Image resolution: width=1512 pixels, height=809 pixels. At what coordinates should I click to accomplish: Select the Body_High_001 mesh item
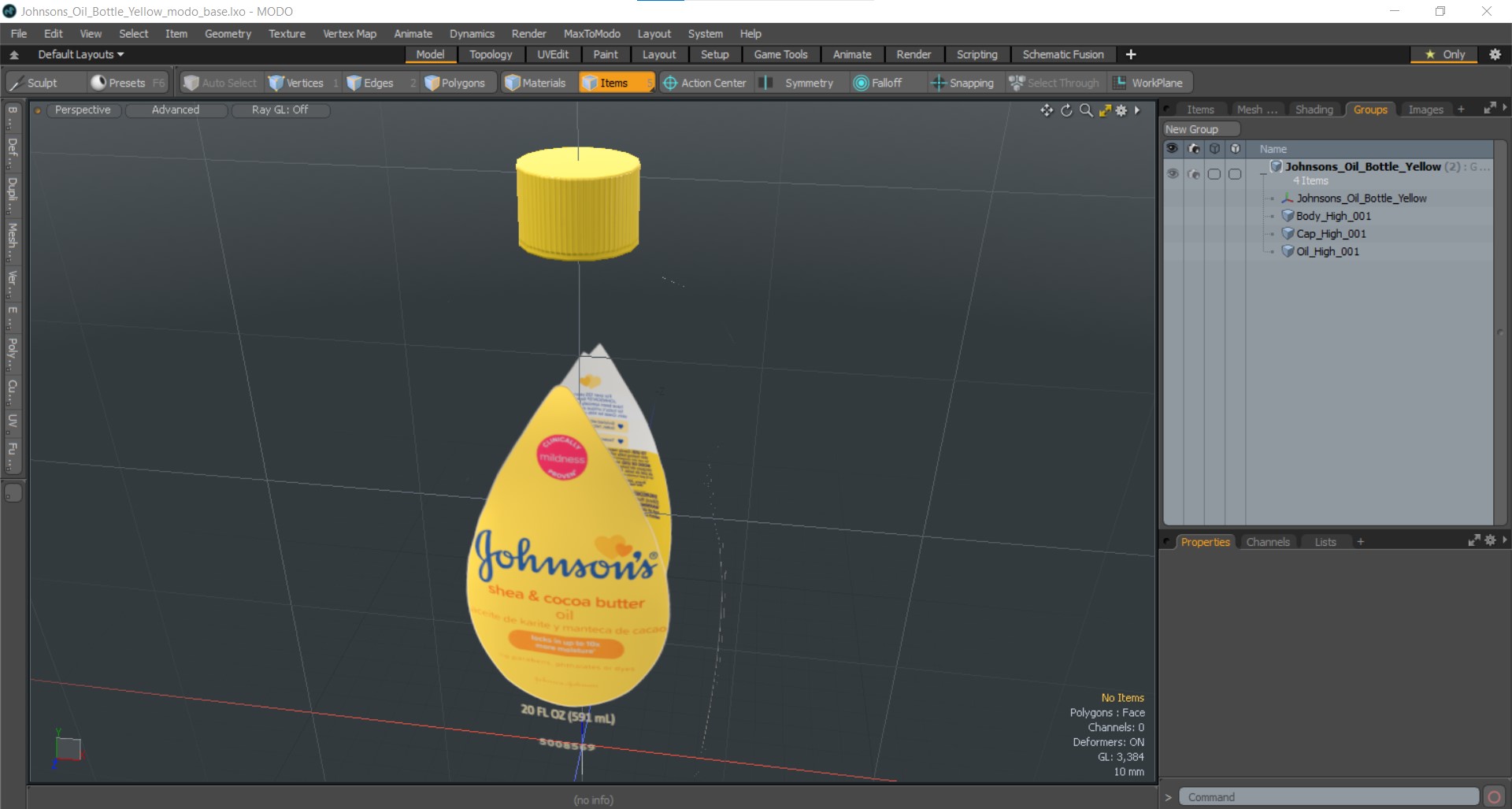pyautogui.click(x=1332, y=216)
